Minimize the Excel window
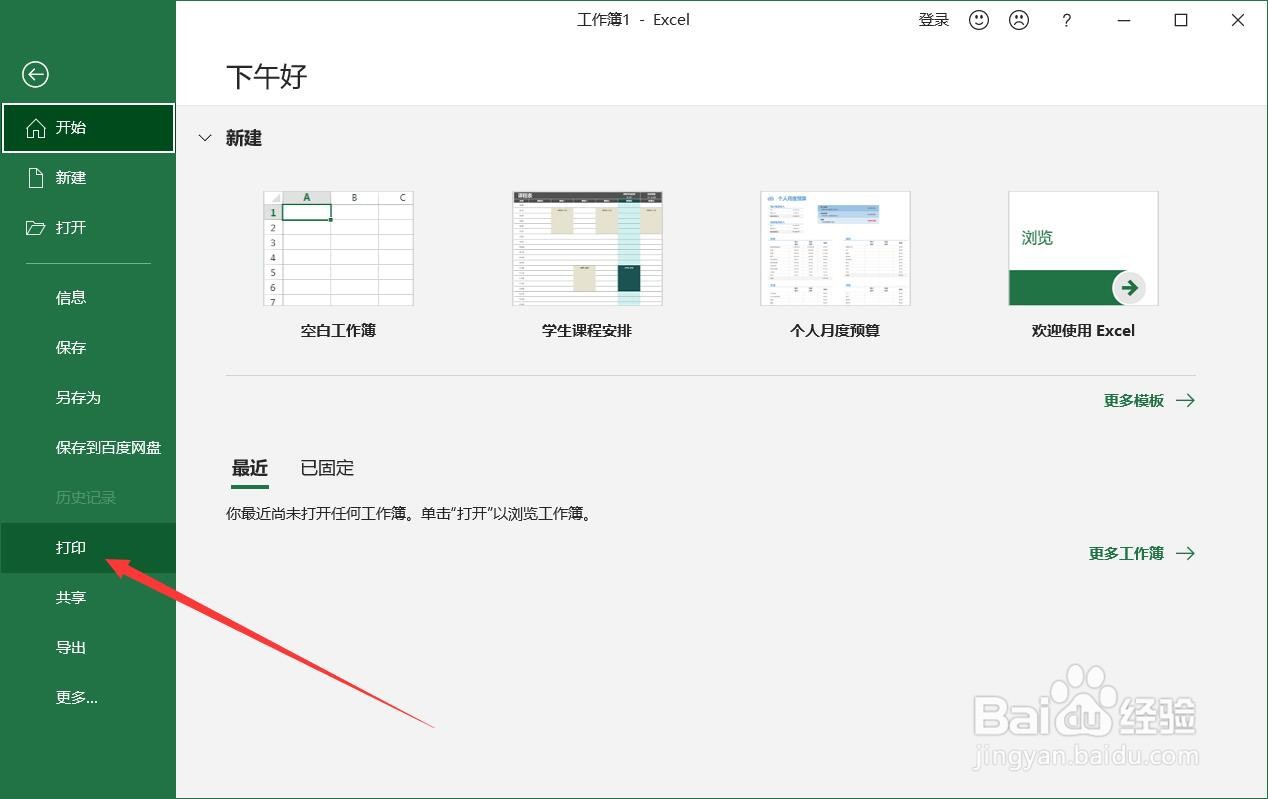Image resolution: width=1268 pixels, height=799 pixels. tap(1124, 20)
